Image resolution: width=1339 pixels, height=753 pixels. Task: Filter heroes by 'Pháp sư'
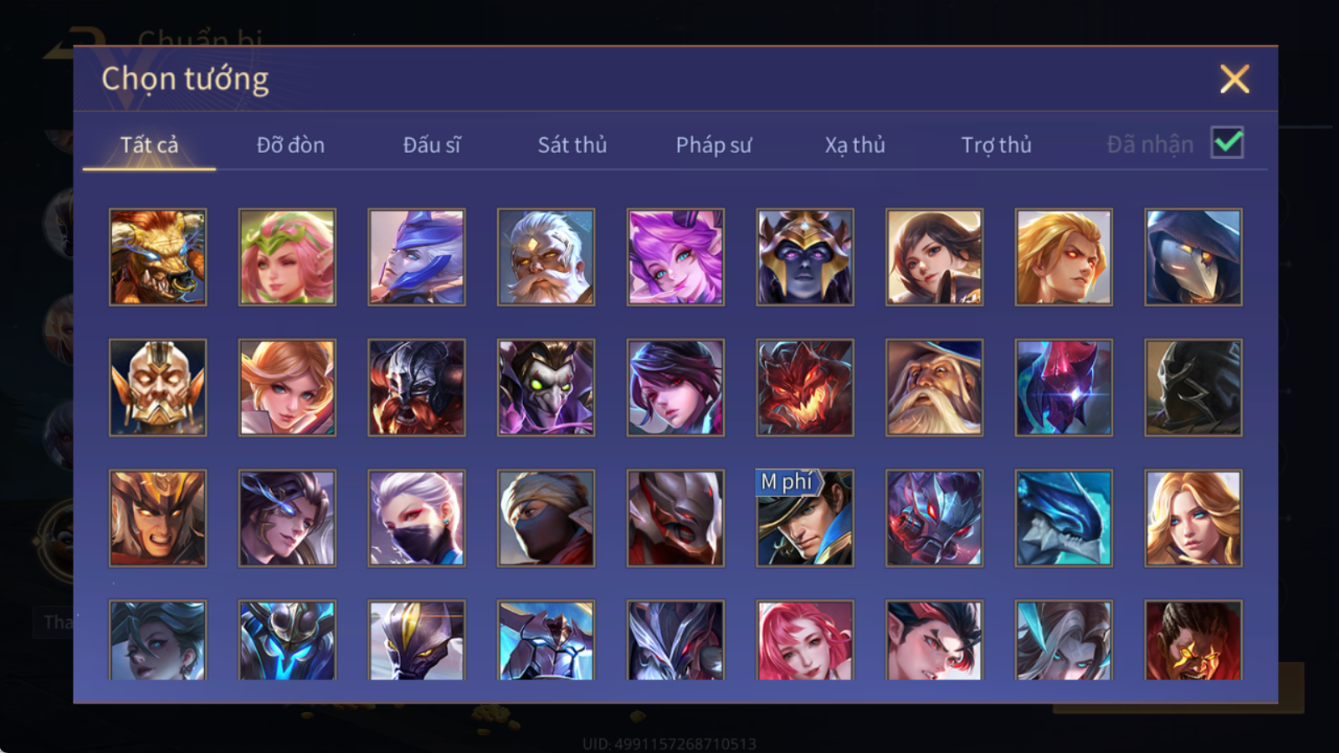coord(713,145)
